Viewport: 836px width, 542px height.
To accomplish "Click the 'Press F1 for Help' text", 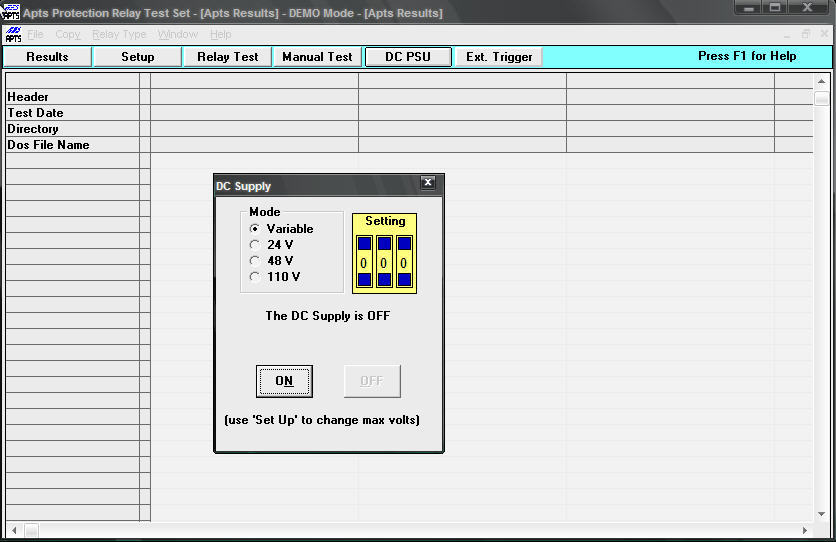I will tap(747, 56).
